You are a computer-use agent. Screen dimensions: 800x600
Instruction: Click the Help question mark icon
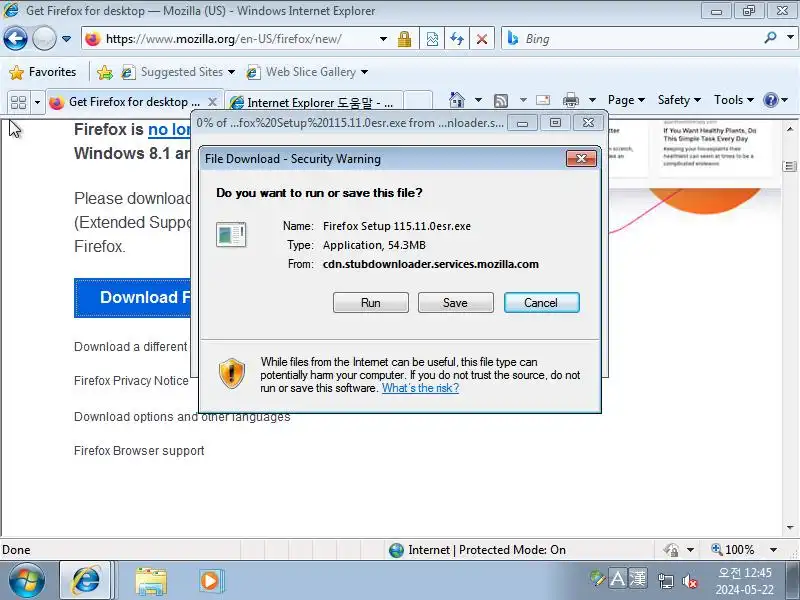(770, 100)
